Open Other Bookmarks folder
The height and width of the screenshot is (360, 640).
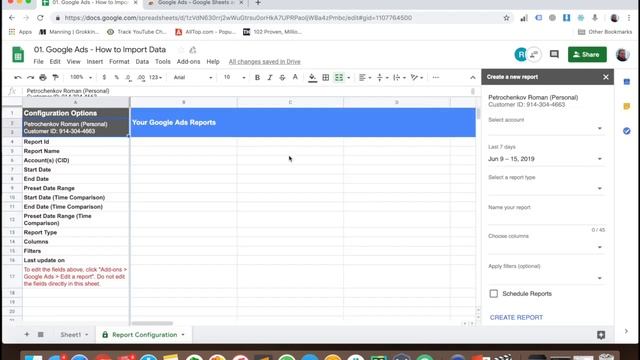coord(605,32)
